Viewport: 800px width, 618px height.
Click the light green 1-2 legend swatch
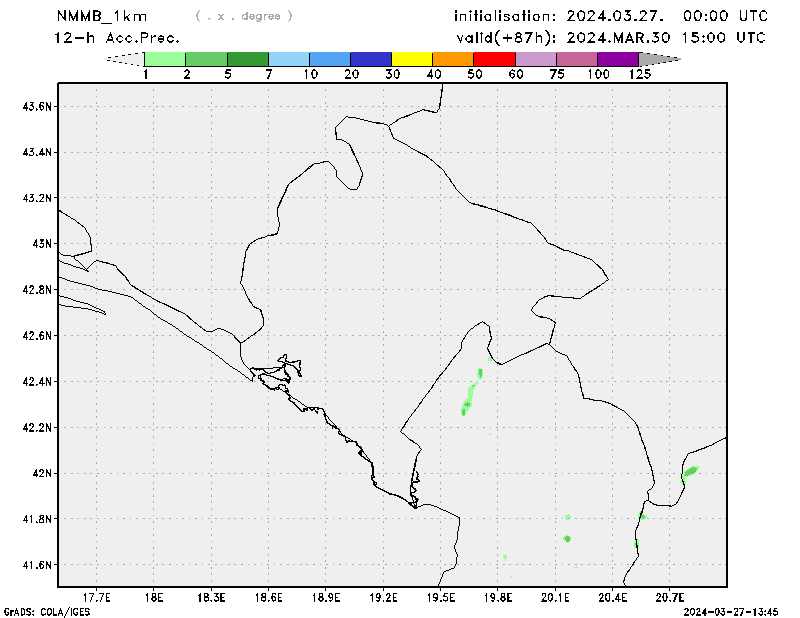165,59
